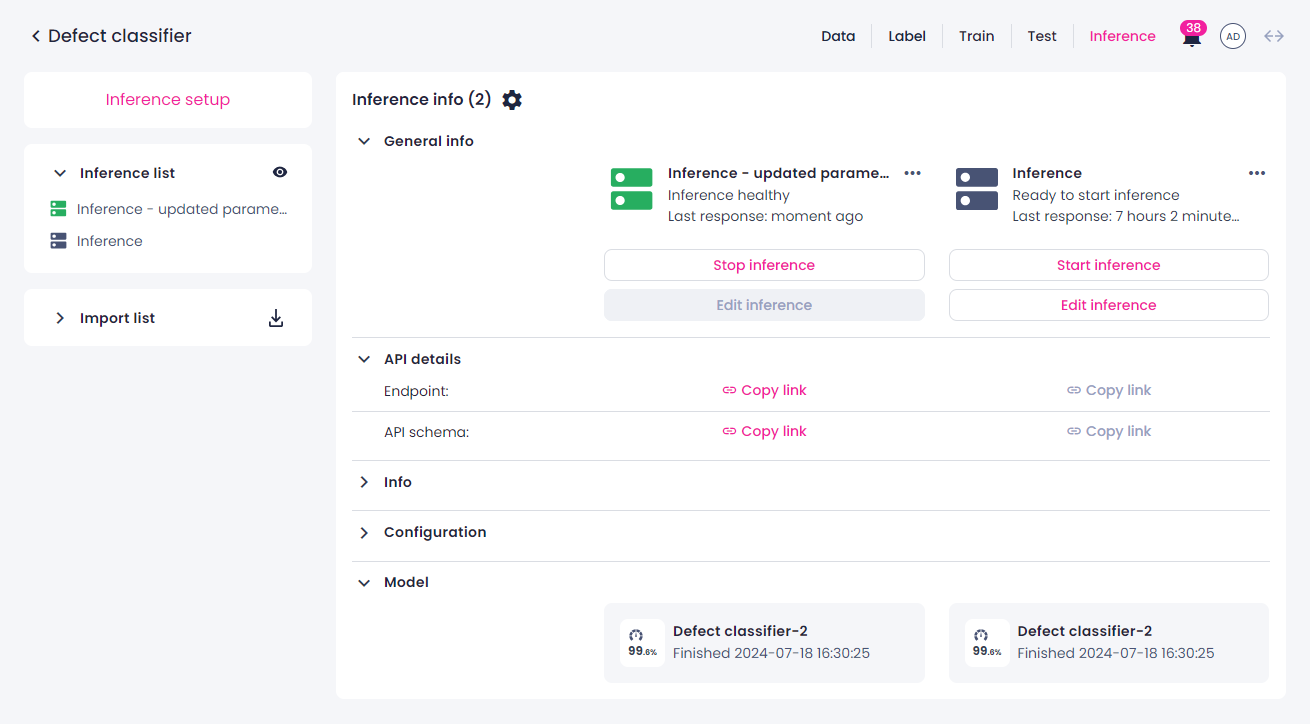This screenshot has height=724, width=1310.
Task: Click the grey Endpoint link chain icon
Action: [1074, 390]
